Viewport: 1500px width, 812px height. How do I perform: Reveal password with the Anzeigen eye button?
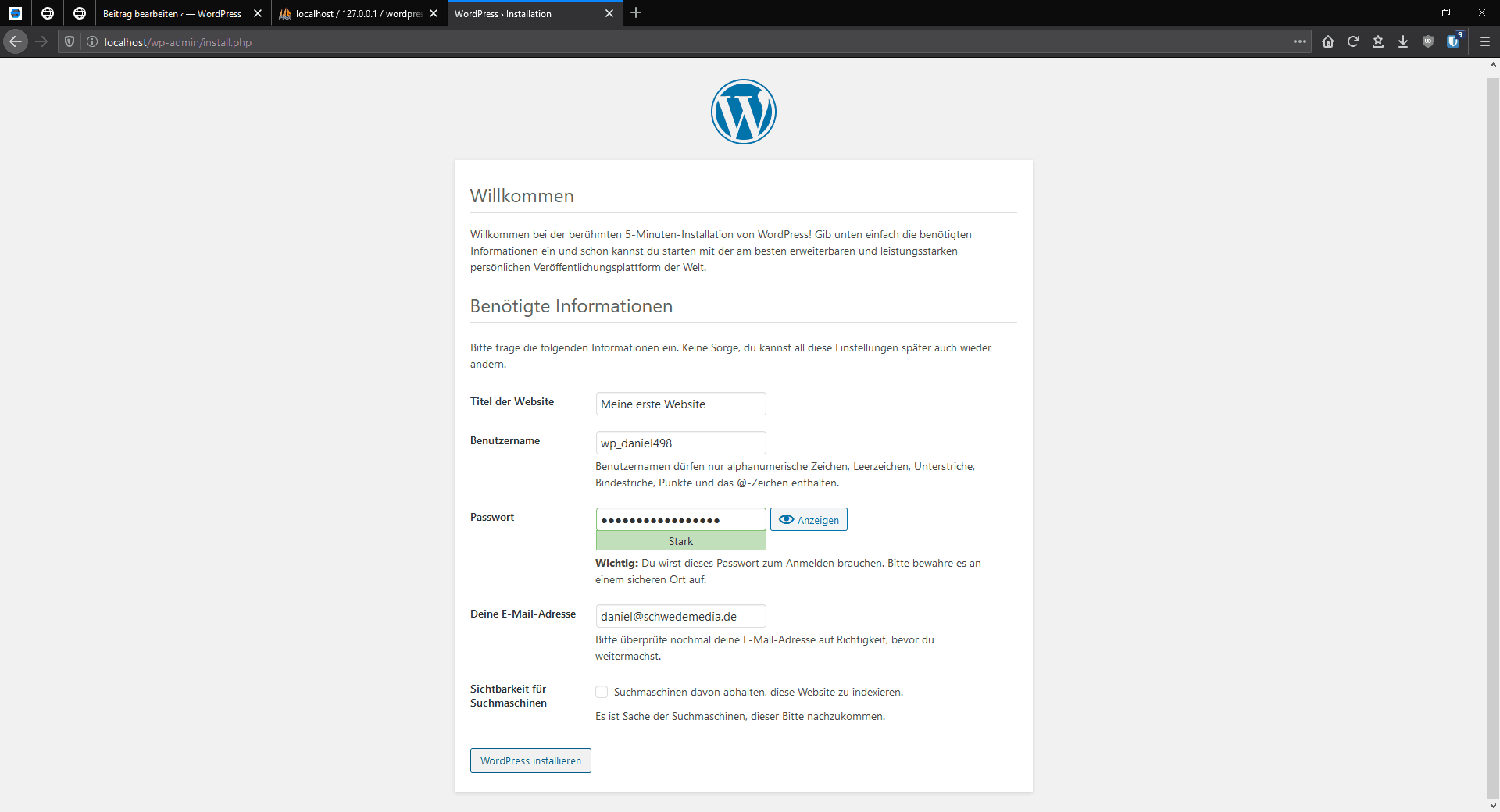809,520
